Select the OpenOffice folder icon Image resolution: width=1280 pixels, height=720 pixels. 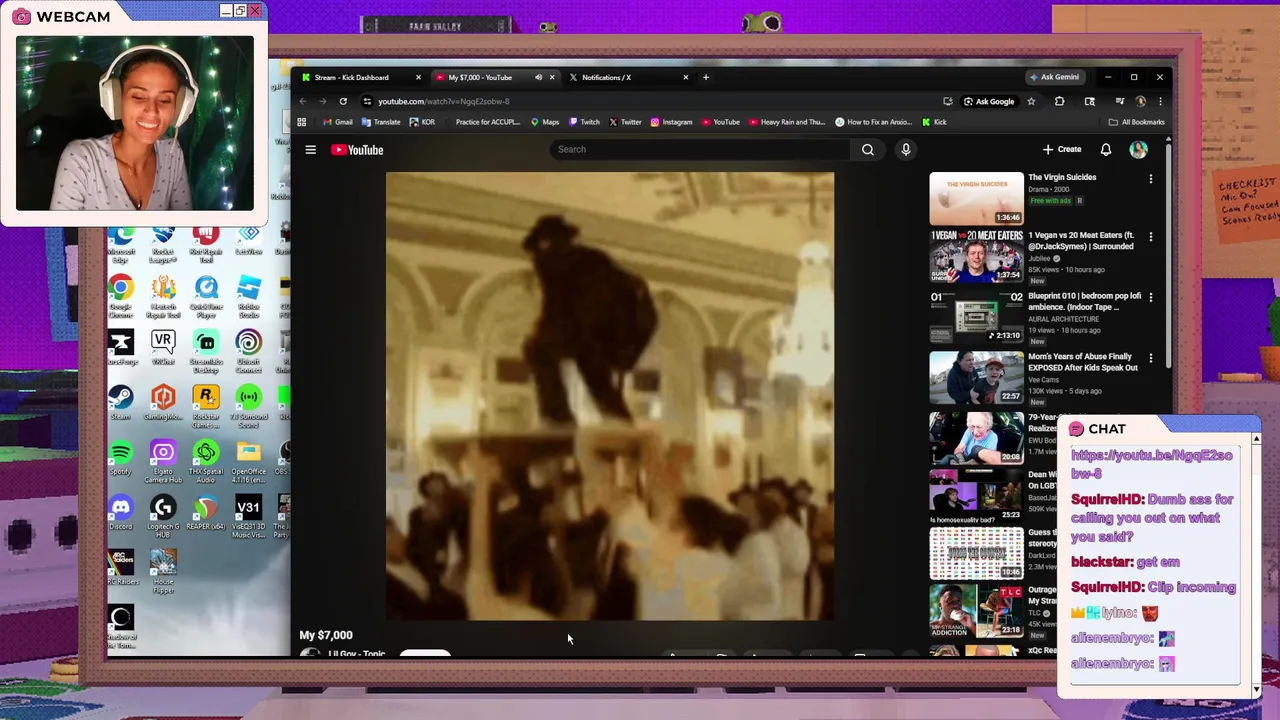pos(248,461)
